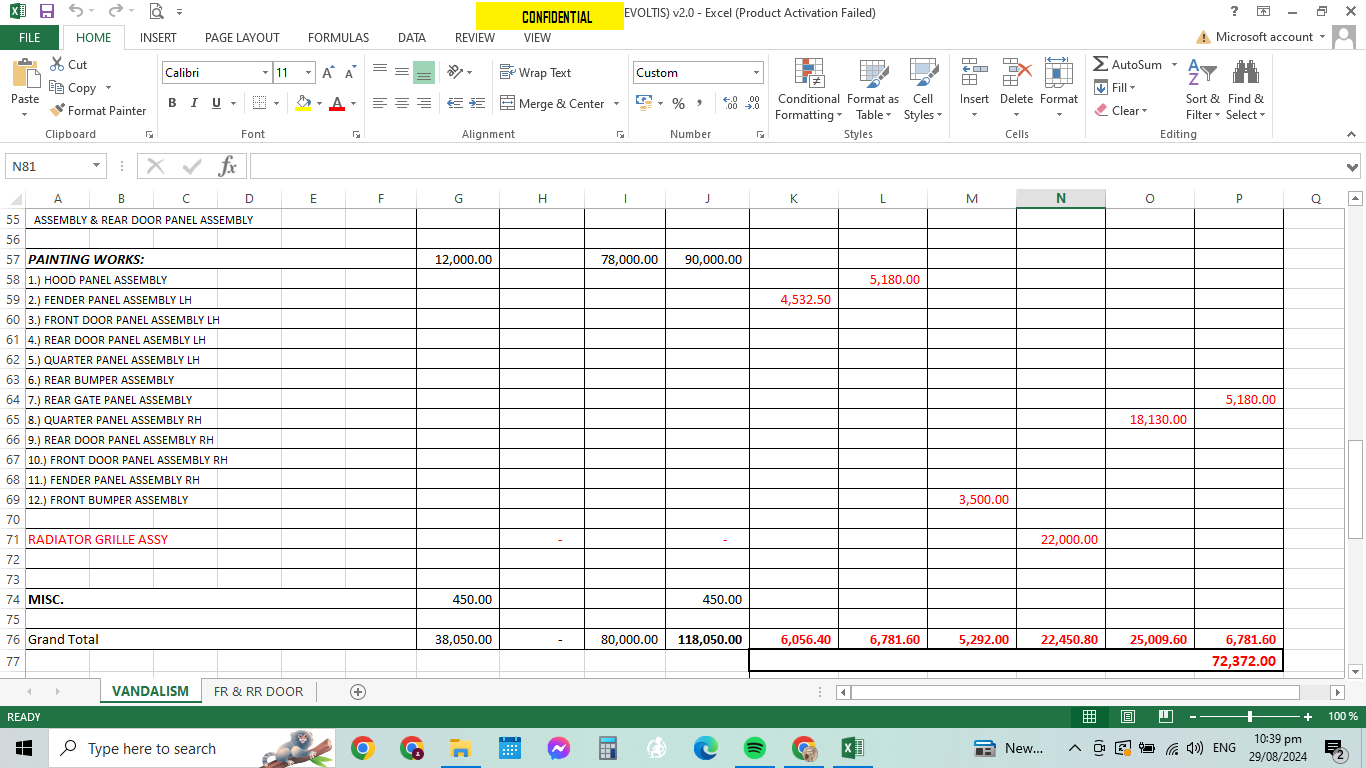Expand the Custom number format dropdown
Image resolution: width=1366 pixels, height=768 pixels.
tap(756, 73)
